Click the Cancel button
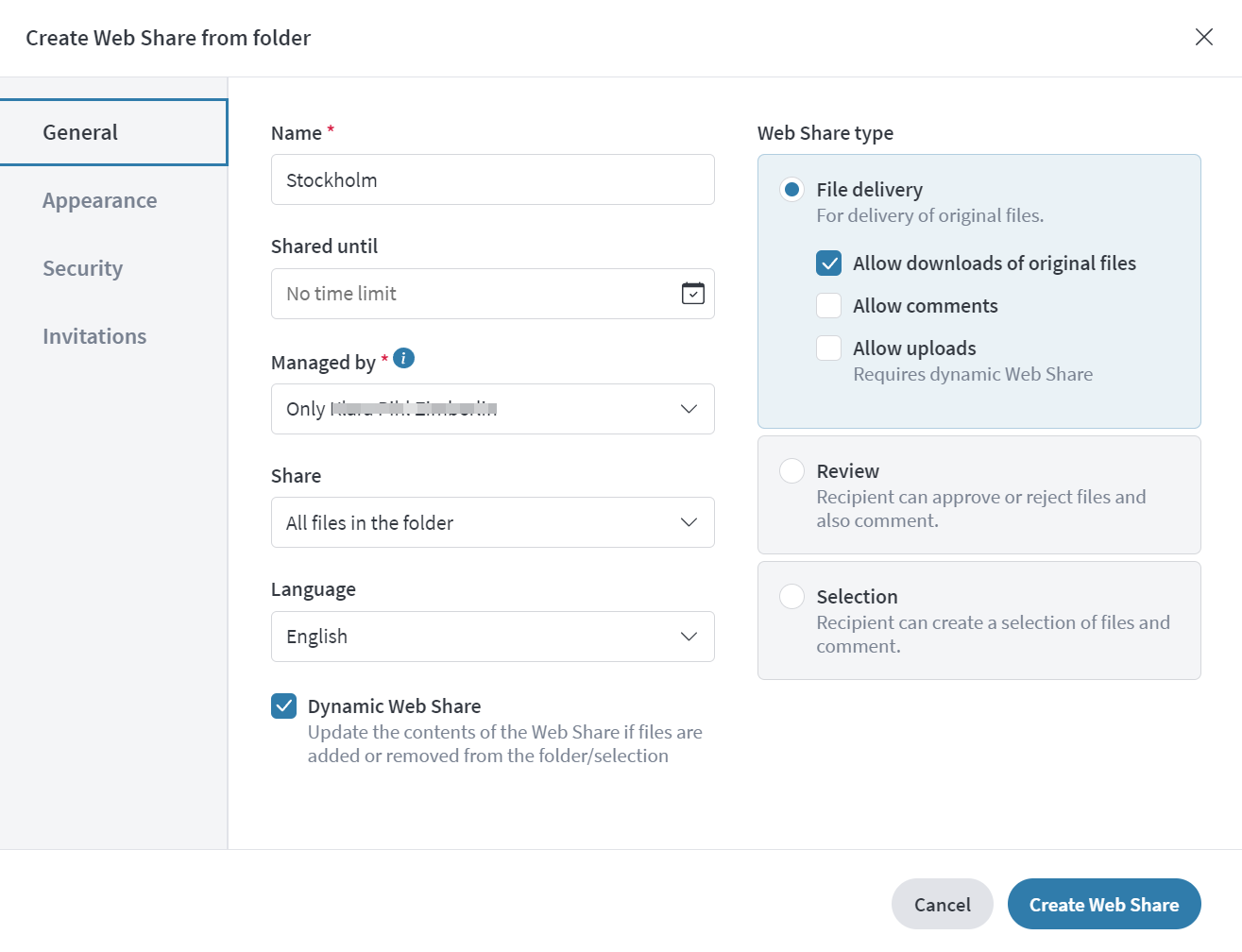Image resolution: width=1242 pixels, height=952 pixels. coord(942,905)
